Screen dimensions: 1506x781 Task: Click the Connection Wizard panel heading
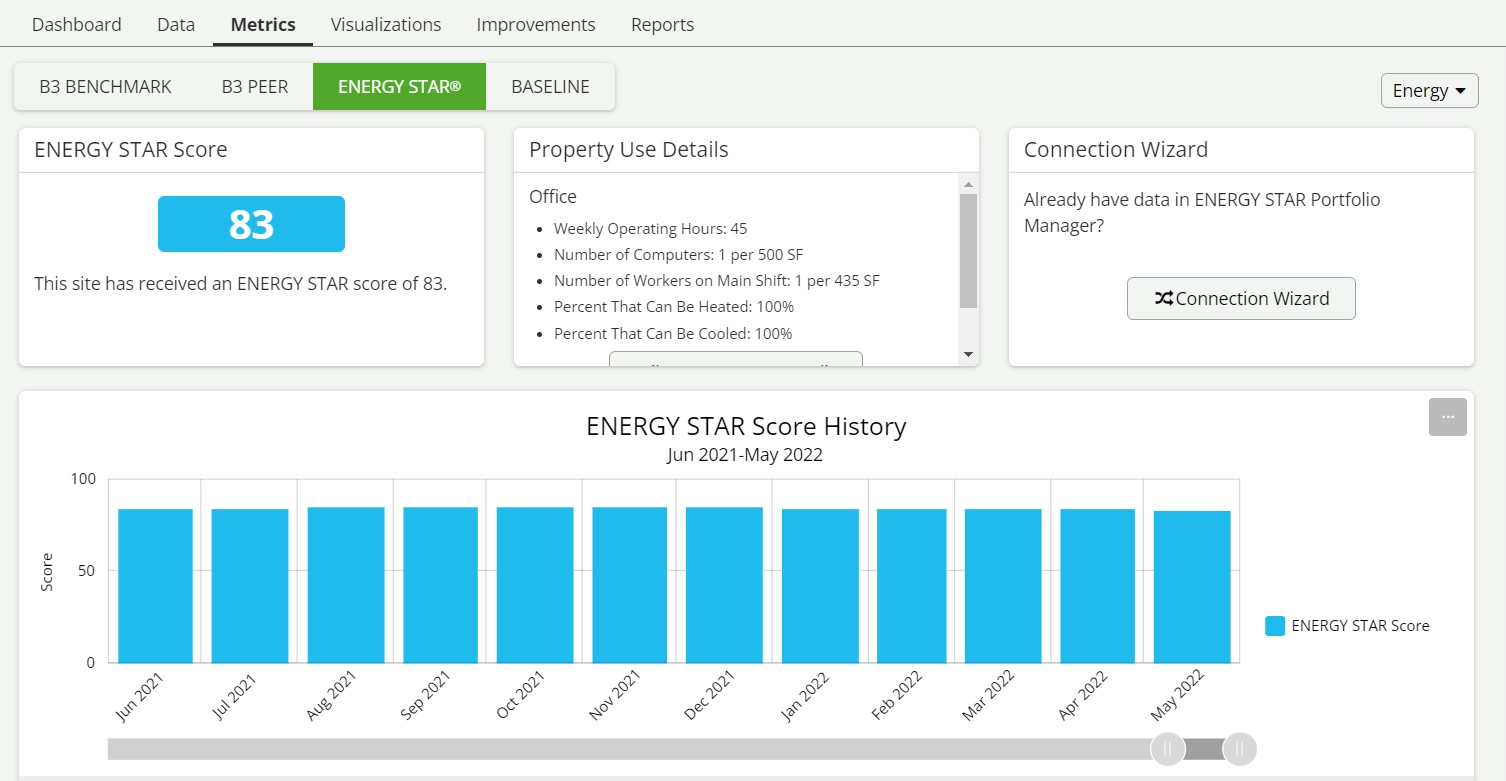click(x=1116, y=150)
